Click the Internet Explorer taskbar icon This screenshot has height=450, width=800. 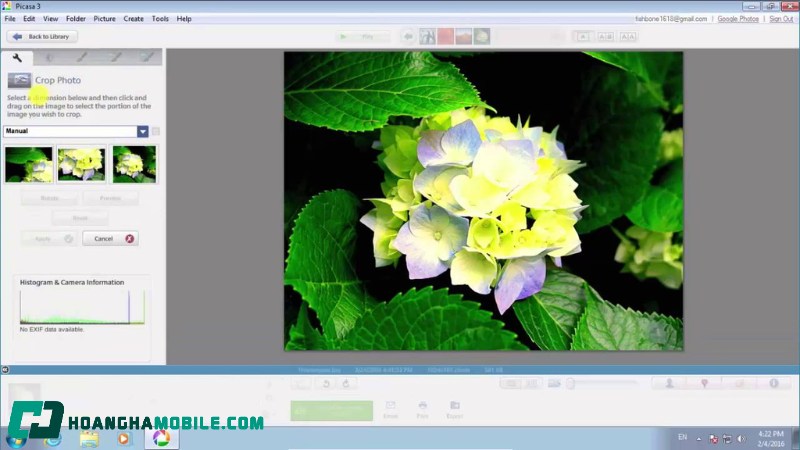click(53, 438)
